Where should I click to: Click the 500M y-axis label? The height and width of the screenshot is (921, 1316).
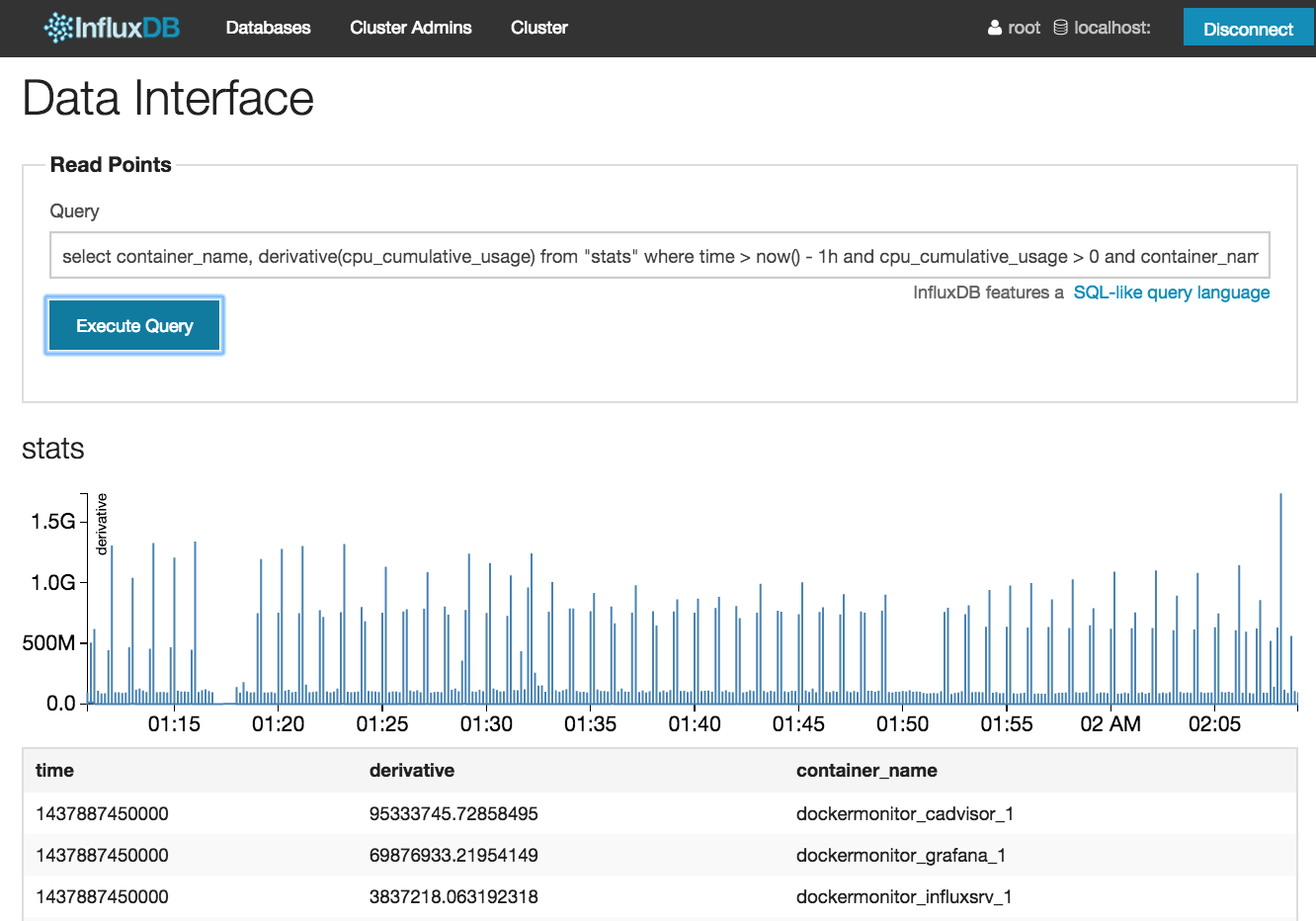click(x=48, y=643)
